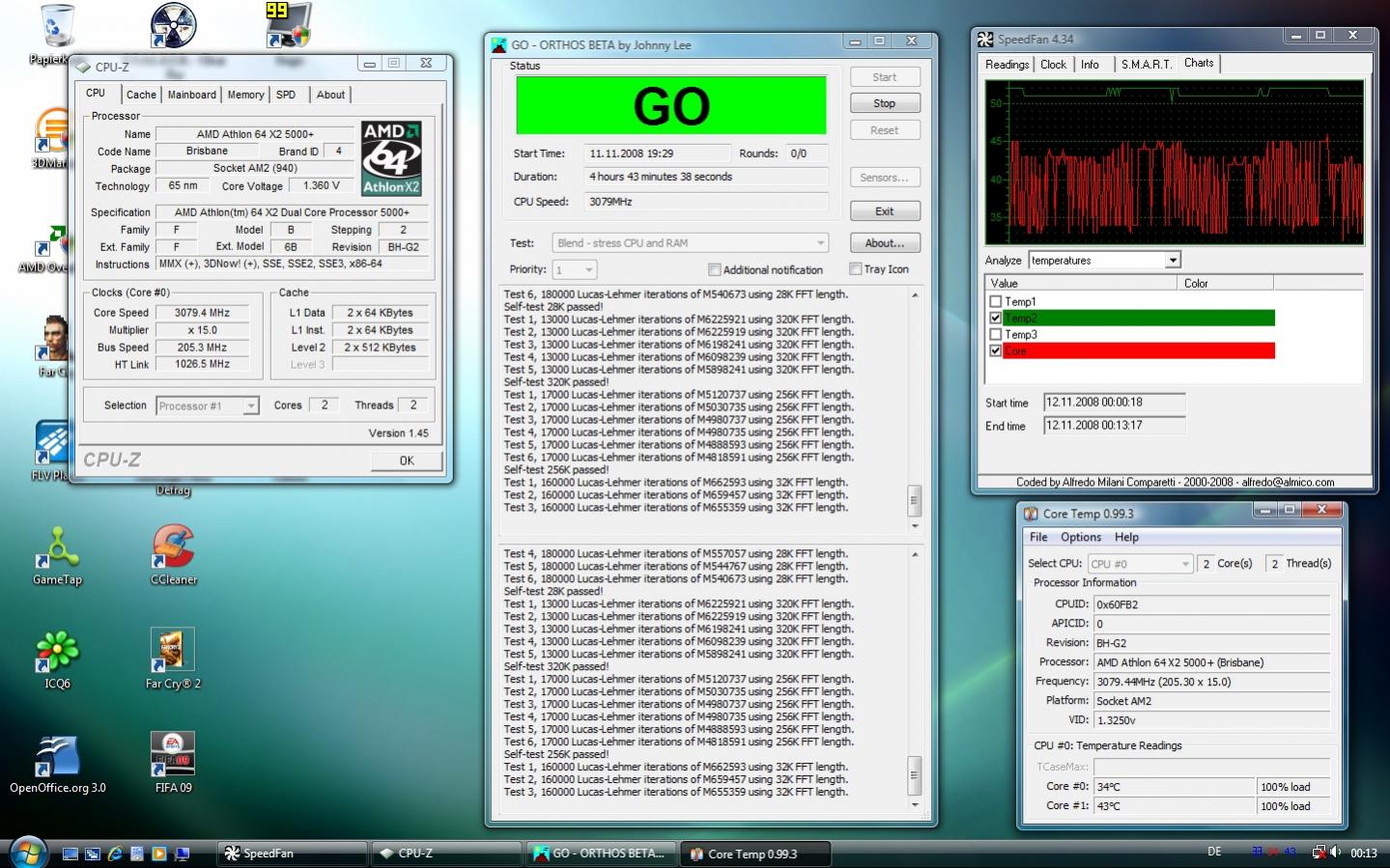Toggle the Additional notification checkbox
Viewport: 1390px width, 868px height.
[x=714, y=269]
